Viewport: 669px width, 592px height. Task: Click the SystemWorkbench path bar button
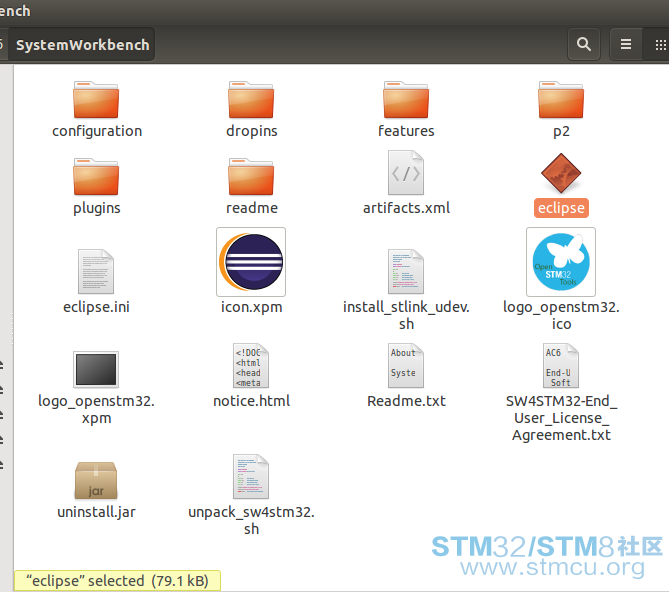click(x=83, y=45)
